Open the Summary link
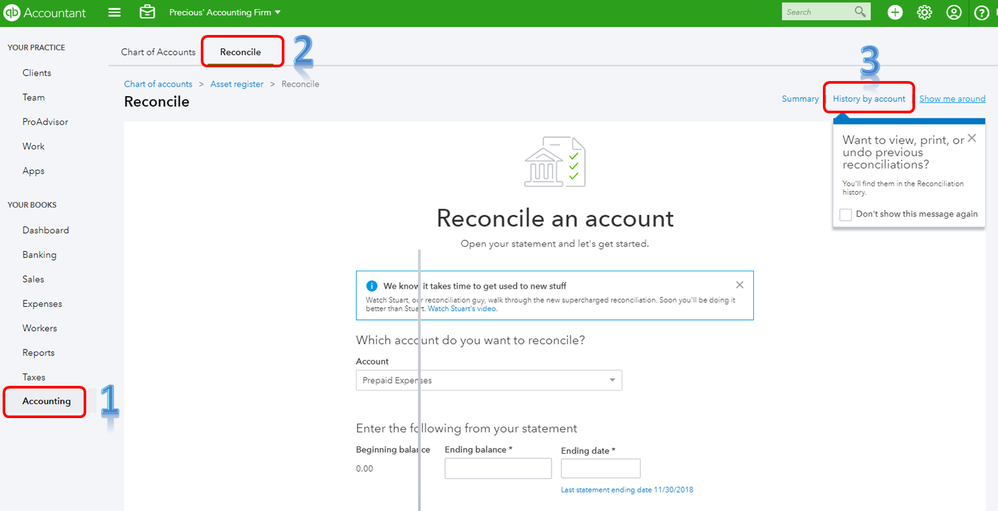The width and height of the screenshot is (998, 511). click(x=800, y=99)
